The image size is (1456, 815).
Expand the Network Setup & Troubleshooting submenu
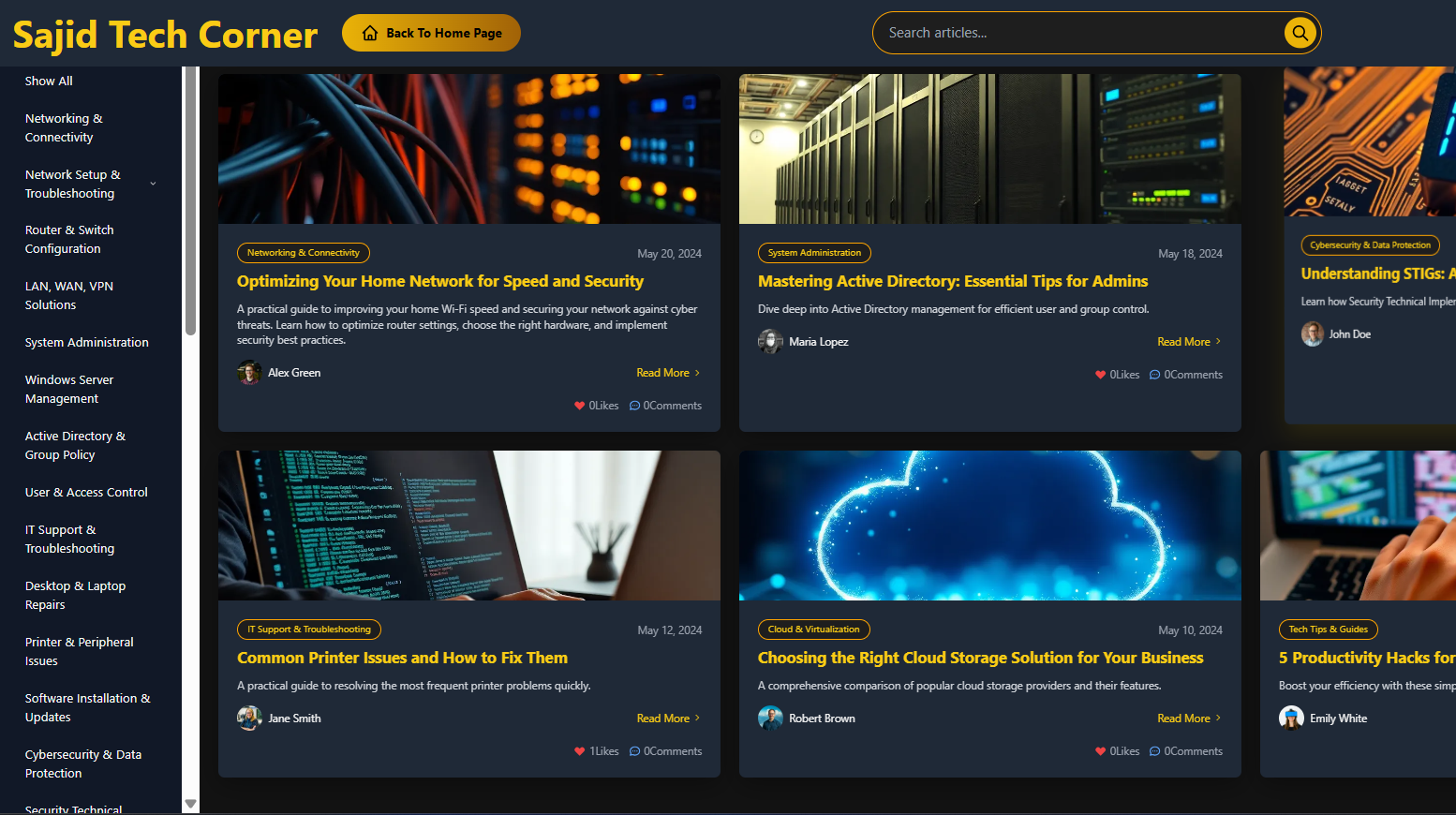(x=153, y=184)
